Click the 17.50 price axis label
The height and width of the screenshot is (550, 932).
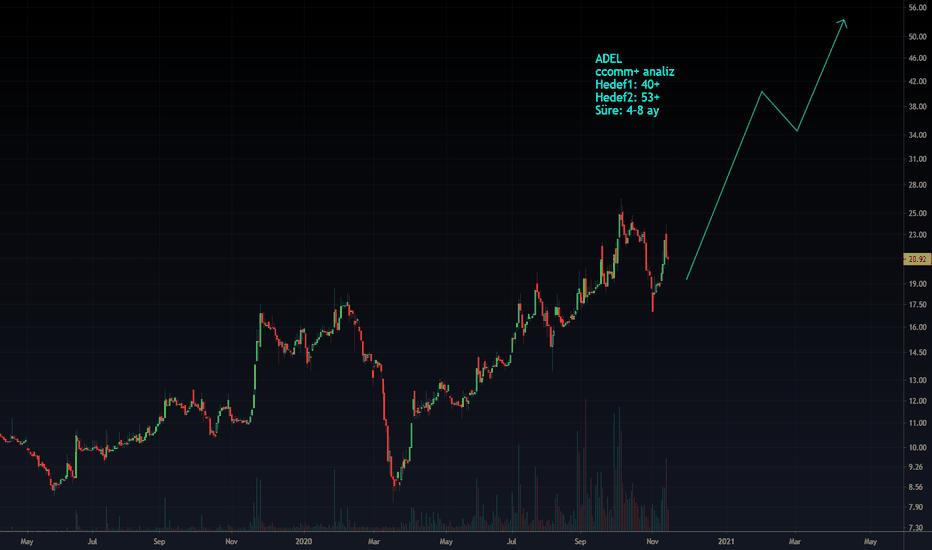pyautogui.click(x=917, y=305)
